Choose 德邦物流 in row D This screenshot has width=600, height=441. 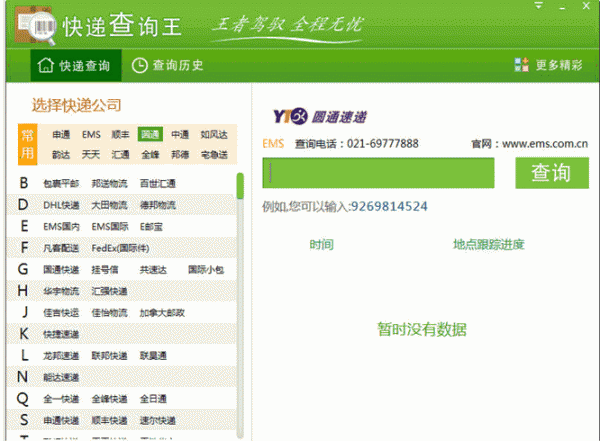(x=158, y=205)
